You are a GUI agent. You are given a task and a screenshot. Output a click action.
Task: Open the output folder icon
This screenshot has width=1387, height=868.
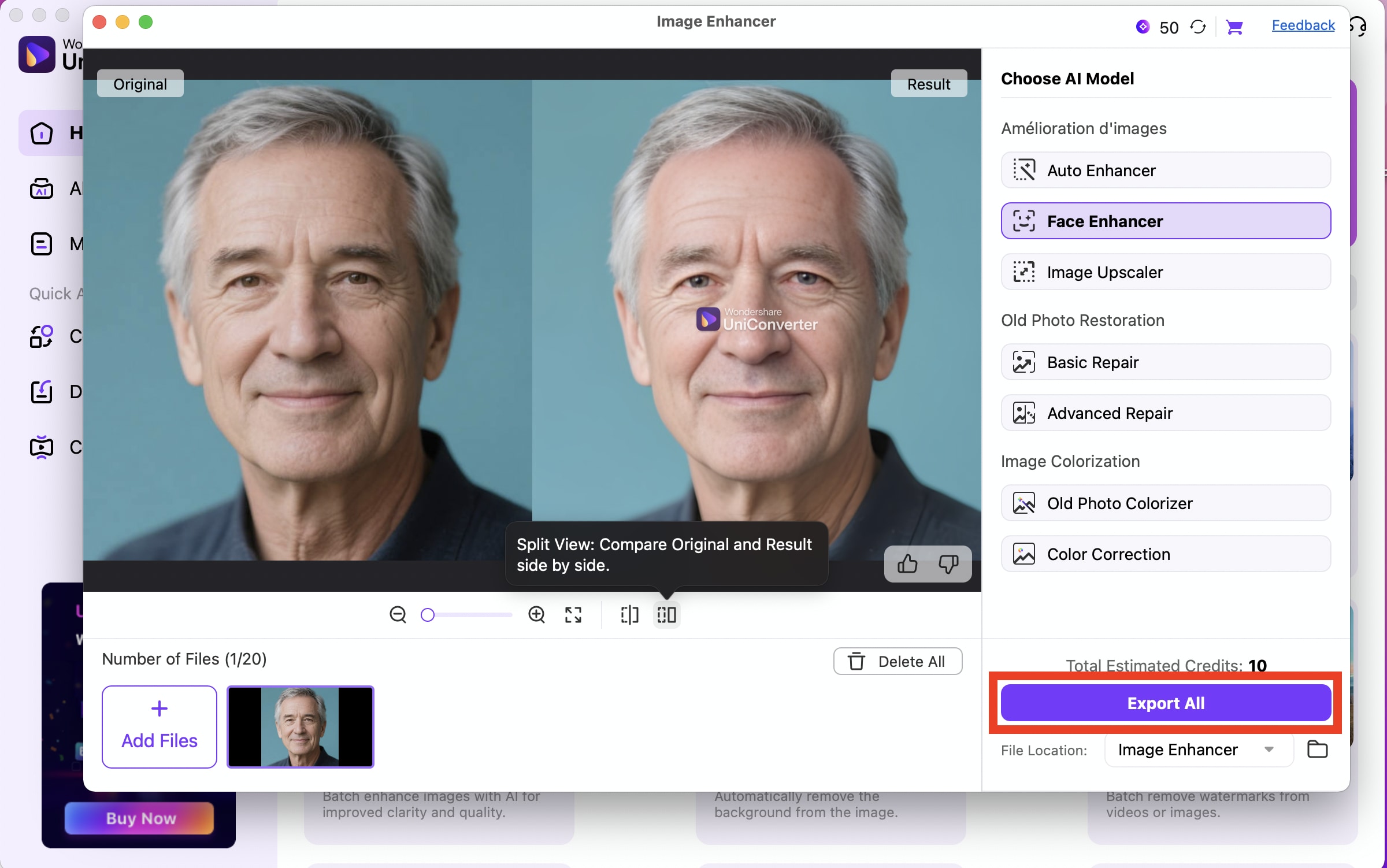1317,749
